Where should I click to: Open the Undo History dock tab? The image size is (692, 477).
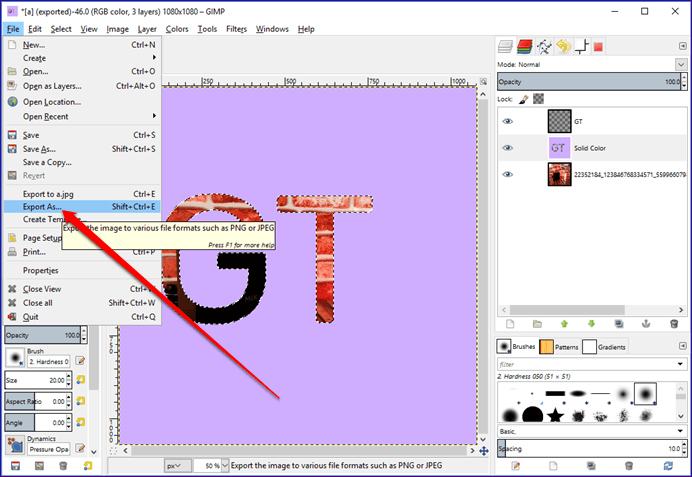tap(564, 46)
